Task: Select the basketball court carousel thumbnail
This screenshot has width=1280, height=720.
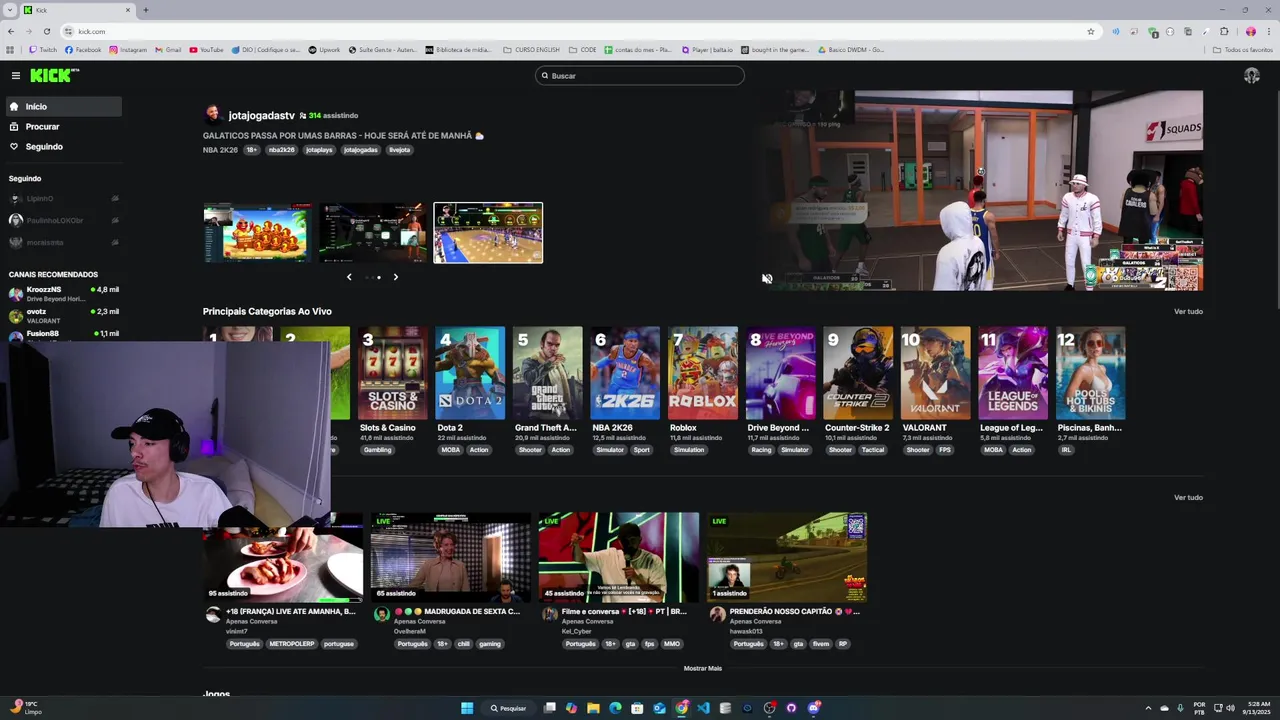Action: 488,233
